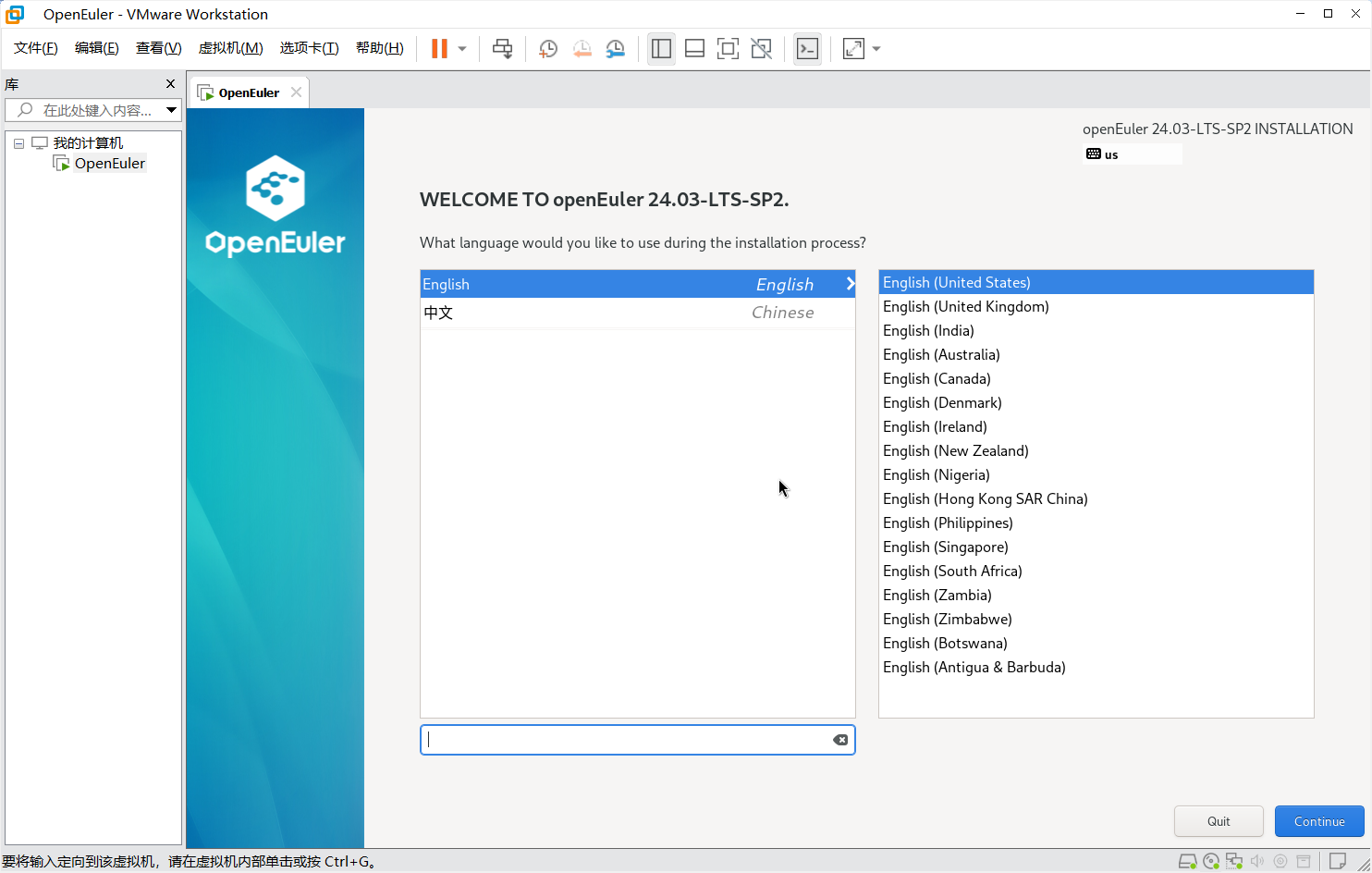Image resolution: width=1372 pixels, height=873 pixels.
Task: Click the send Ctrl+Alt+Del icon
Action: (x=503, y=49)
